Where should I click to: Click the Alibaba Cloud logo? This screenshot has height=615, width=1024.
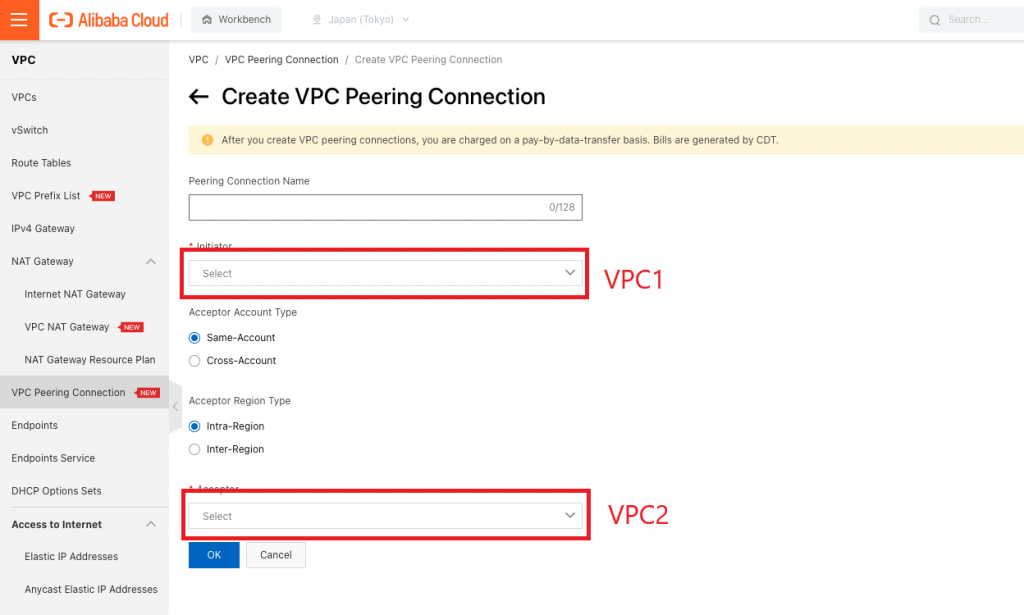(x=108, y=19)
